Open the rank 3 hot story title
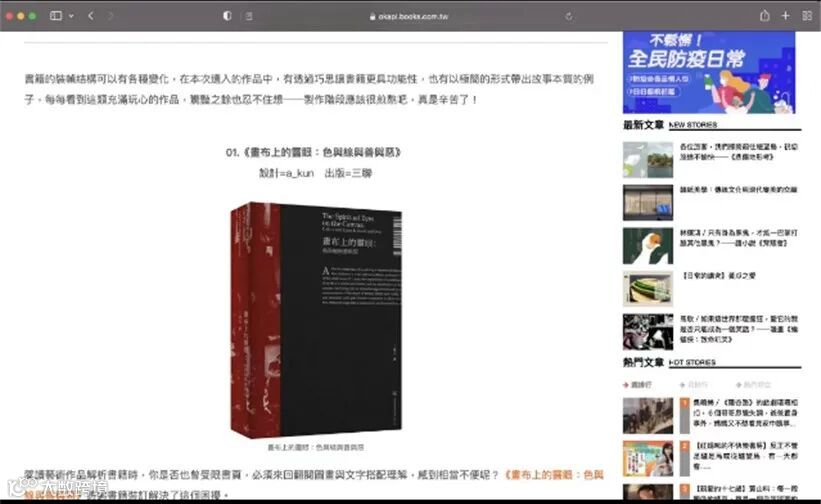Screen dimensions: 821x504 pos(745,492)
